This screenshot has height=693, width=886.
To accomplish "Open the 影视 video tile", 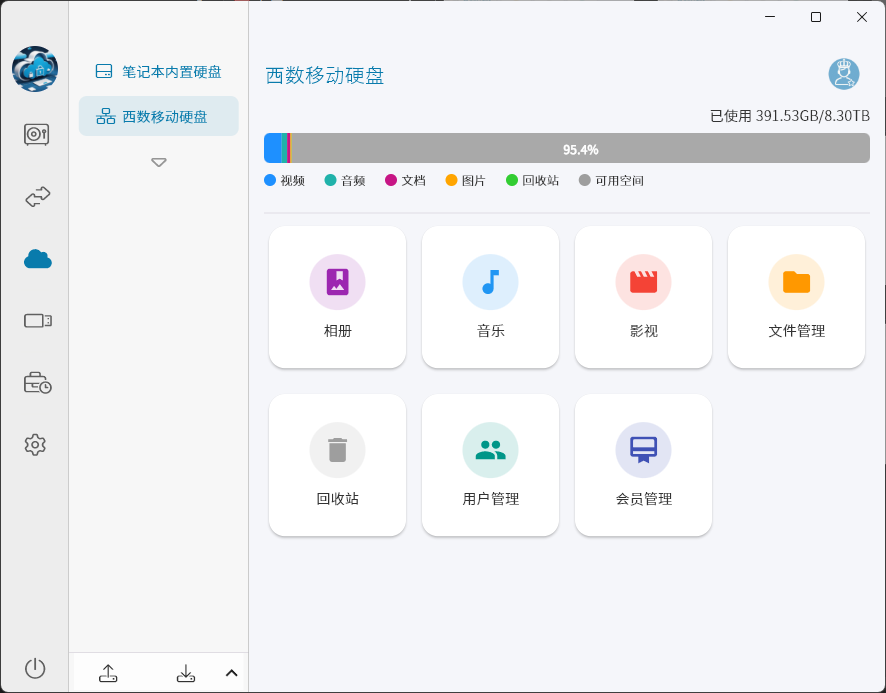I will (x=643, y=297).
